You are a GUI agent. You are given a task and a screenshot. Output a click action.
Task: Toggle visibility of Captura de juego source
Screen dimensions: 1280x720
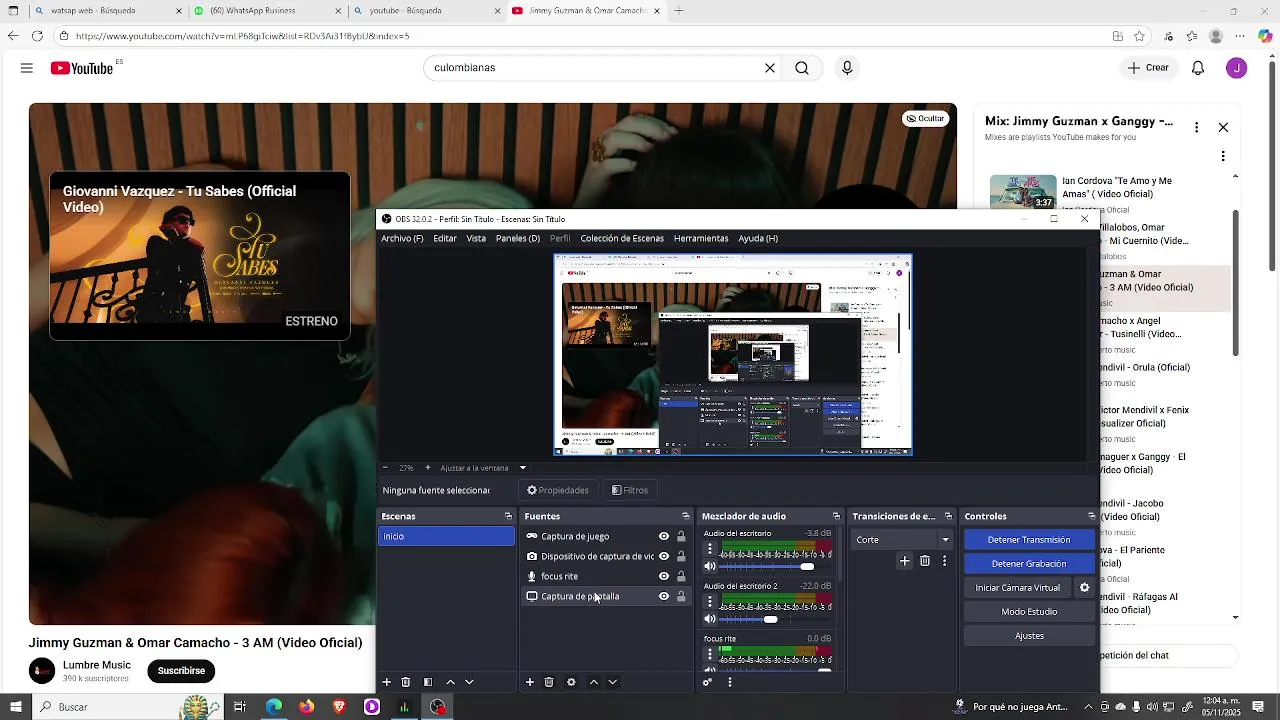pos(664,536)
